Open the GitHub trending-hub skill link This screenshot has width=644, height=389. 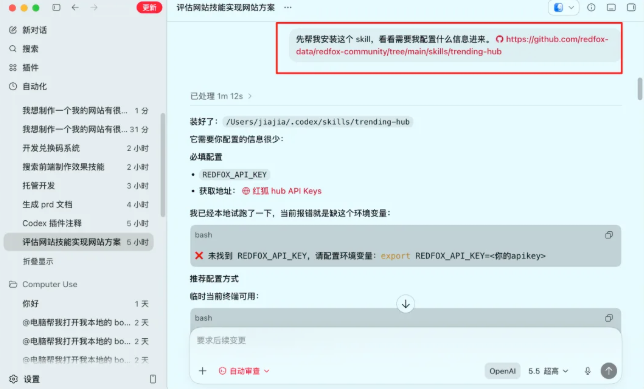coord(452,45)
